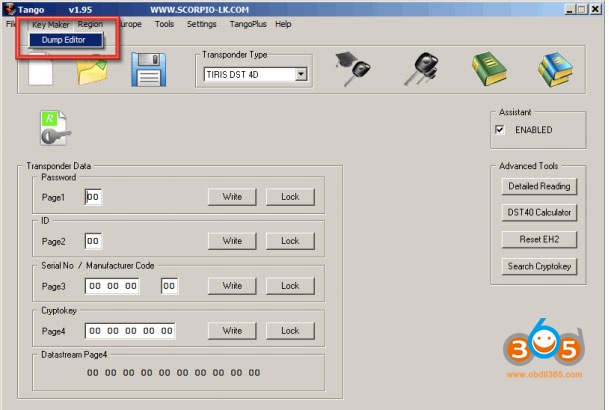Open the single green book icon
This screenshot has height=410, width=609.
[489, 69]
